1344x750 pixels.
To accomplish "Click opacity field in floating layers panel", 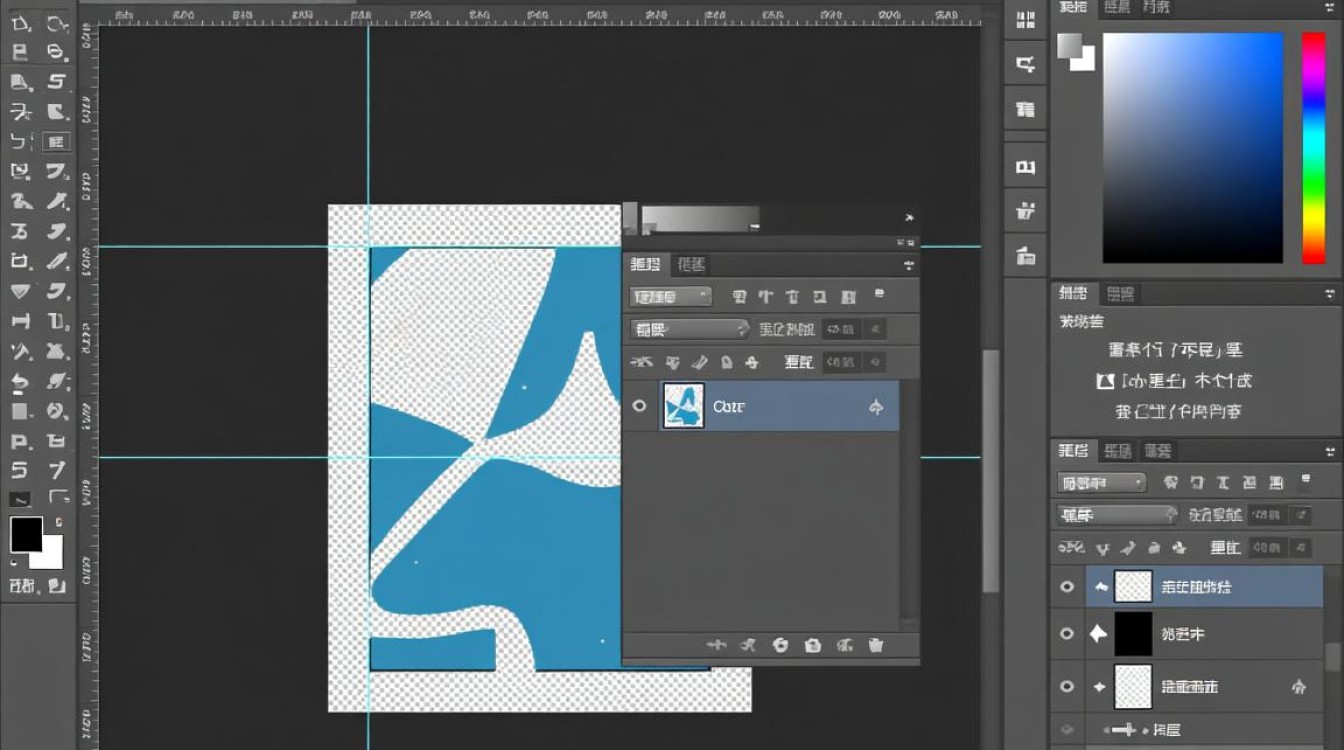I will [x=840, y=329].
